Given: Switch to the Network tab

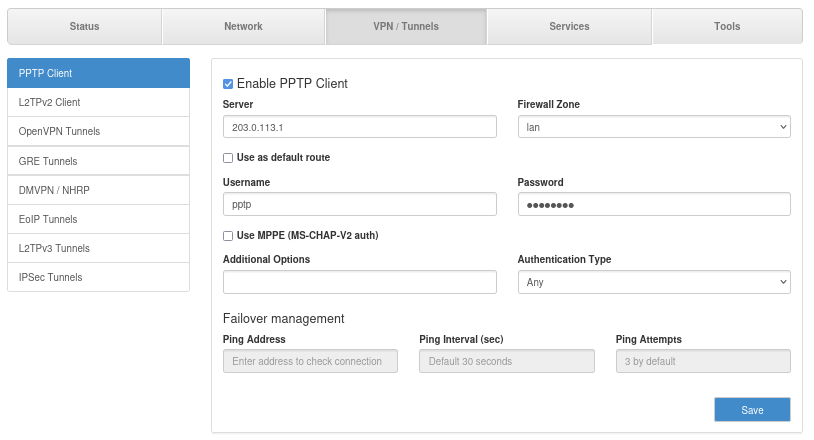Looking at the screenshot, I should tap(243, 27).
